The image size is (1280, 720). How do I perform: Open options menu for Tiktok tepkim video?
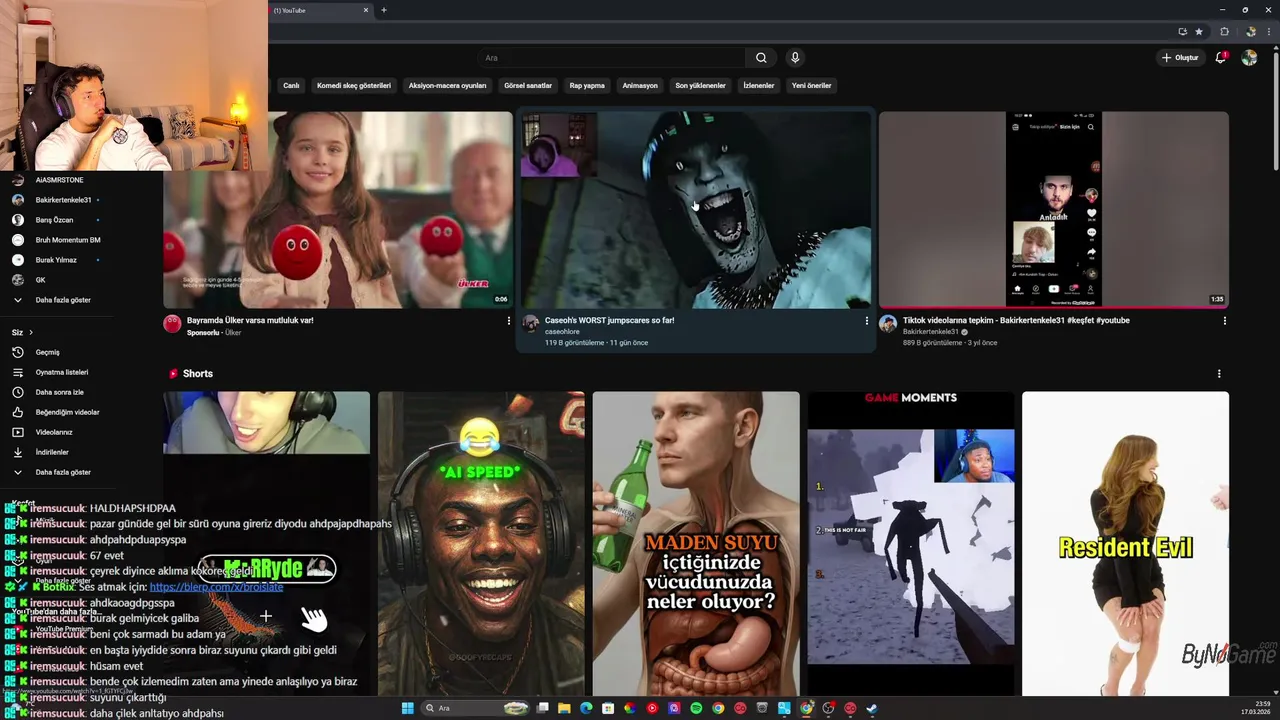click(x=1224, y=321)
